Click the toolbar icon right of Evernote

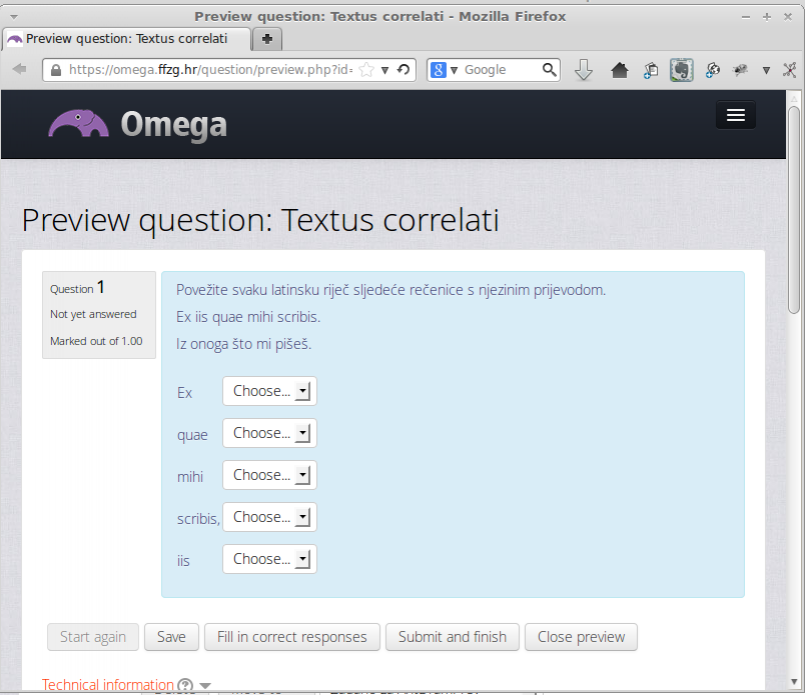click(x=713, y=70)
